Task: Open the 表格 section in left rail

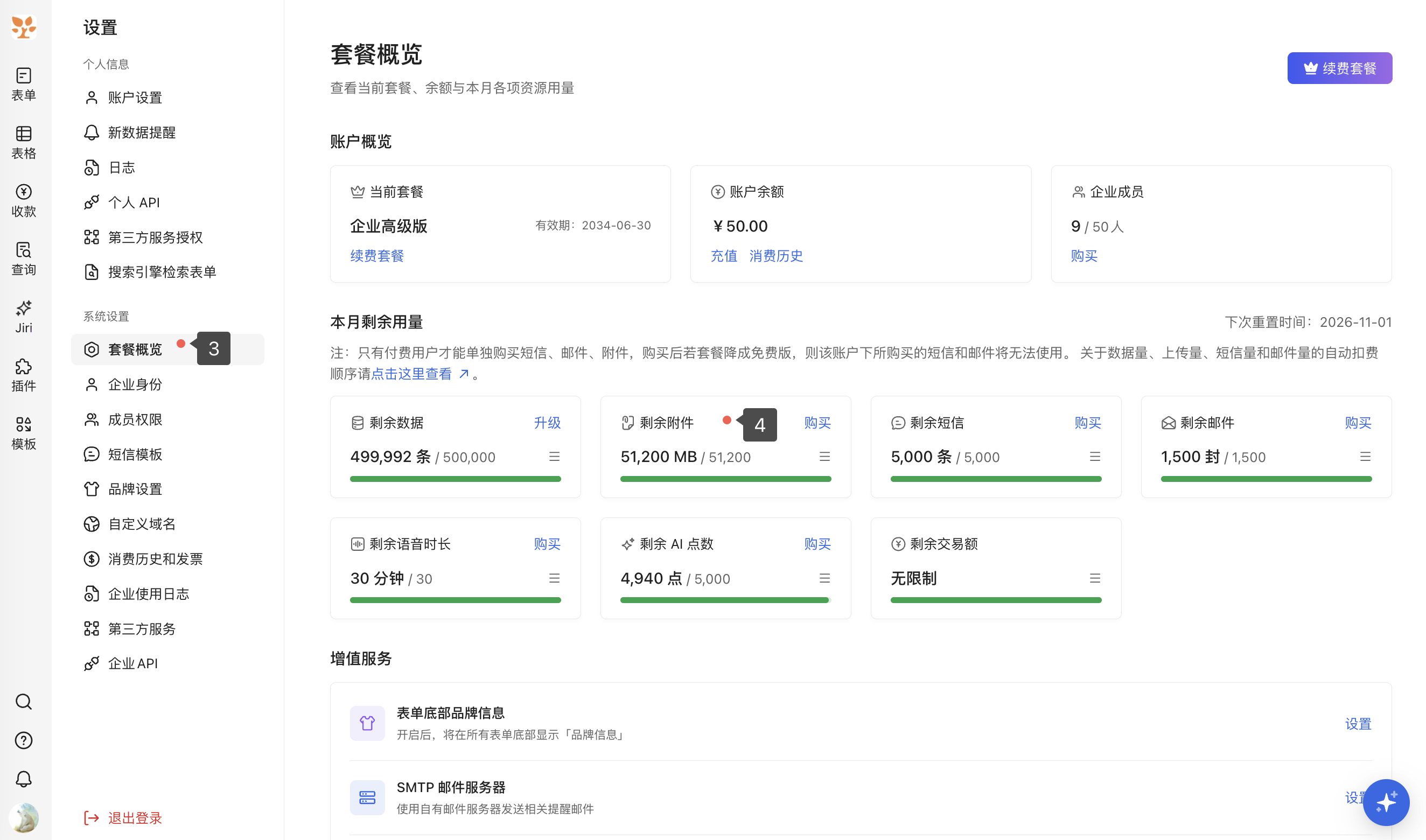Action: click(24, 142)
